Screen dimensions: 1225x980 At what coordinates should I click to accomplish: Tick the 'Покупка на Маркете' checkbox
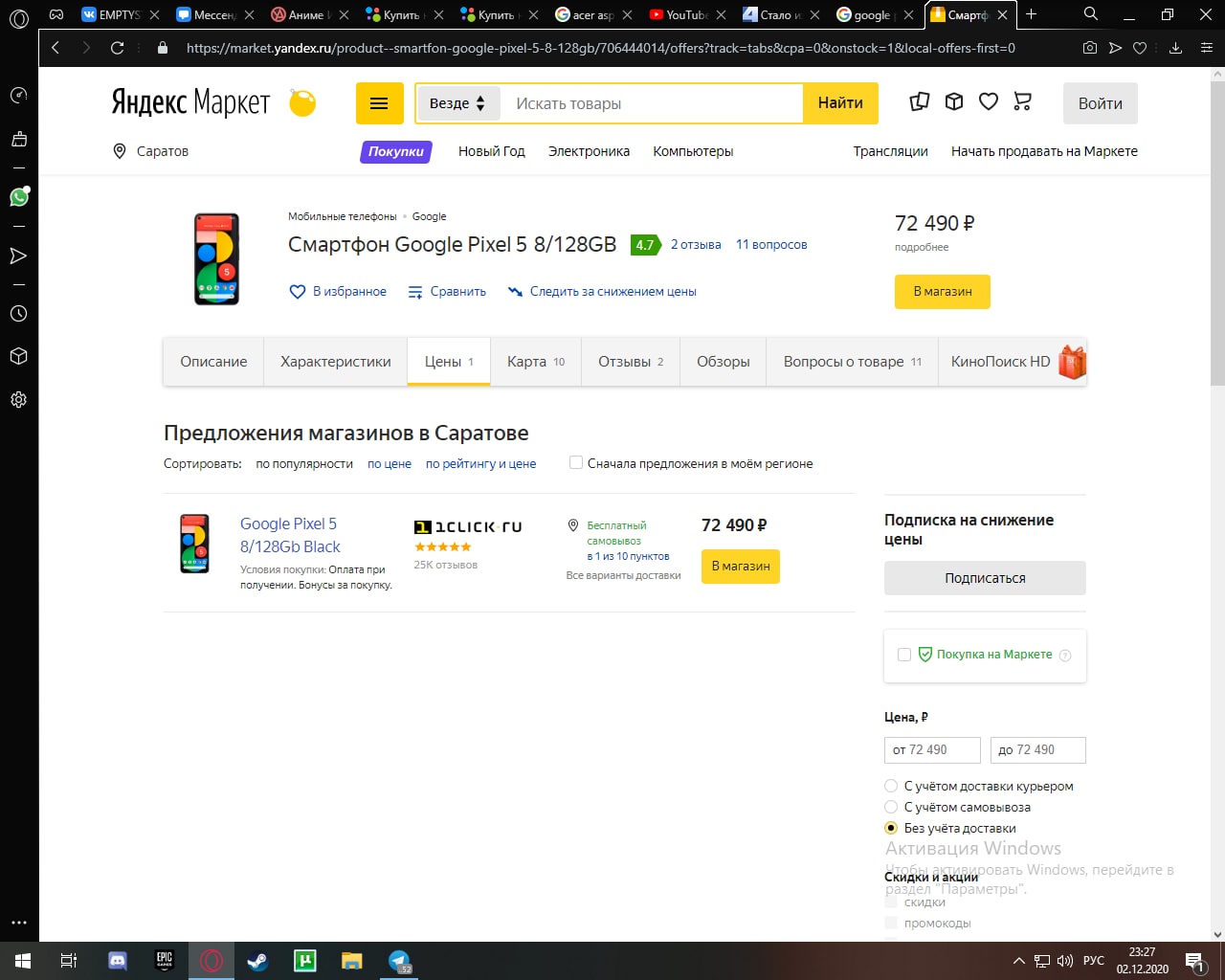tap(904, 655)
